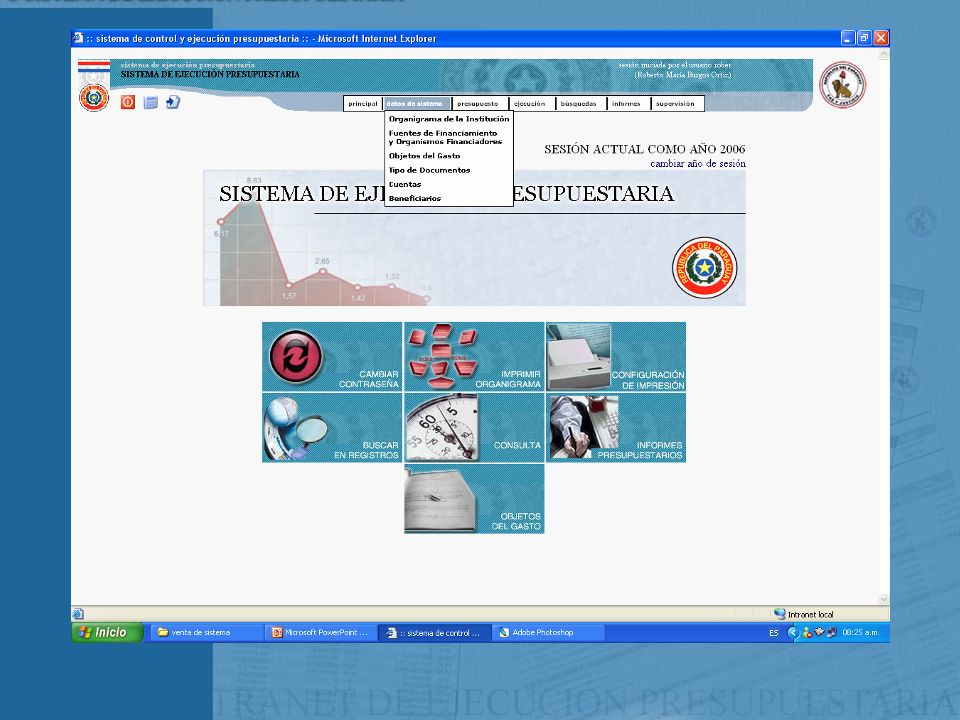The height and width of the screenshot is (720, 960).
Task: Click the Internet Explorer title bar page icon
Action: 78,38
